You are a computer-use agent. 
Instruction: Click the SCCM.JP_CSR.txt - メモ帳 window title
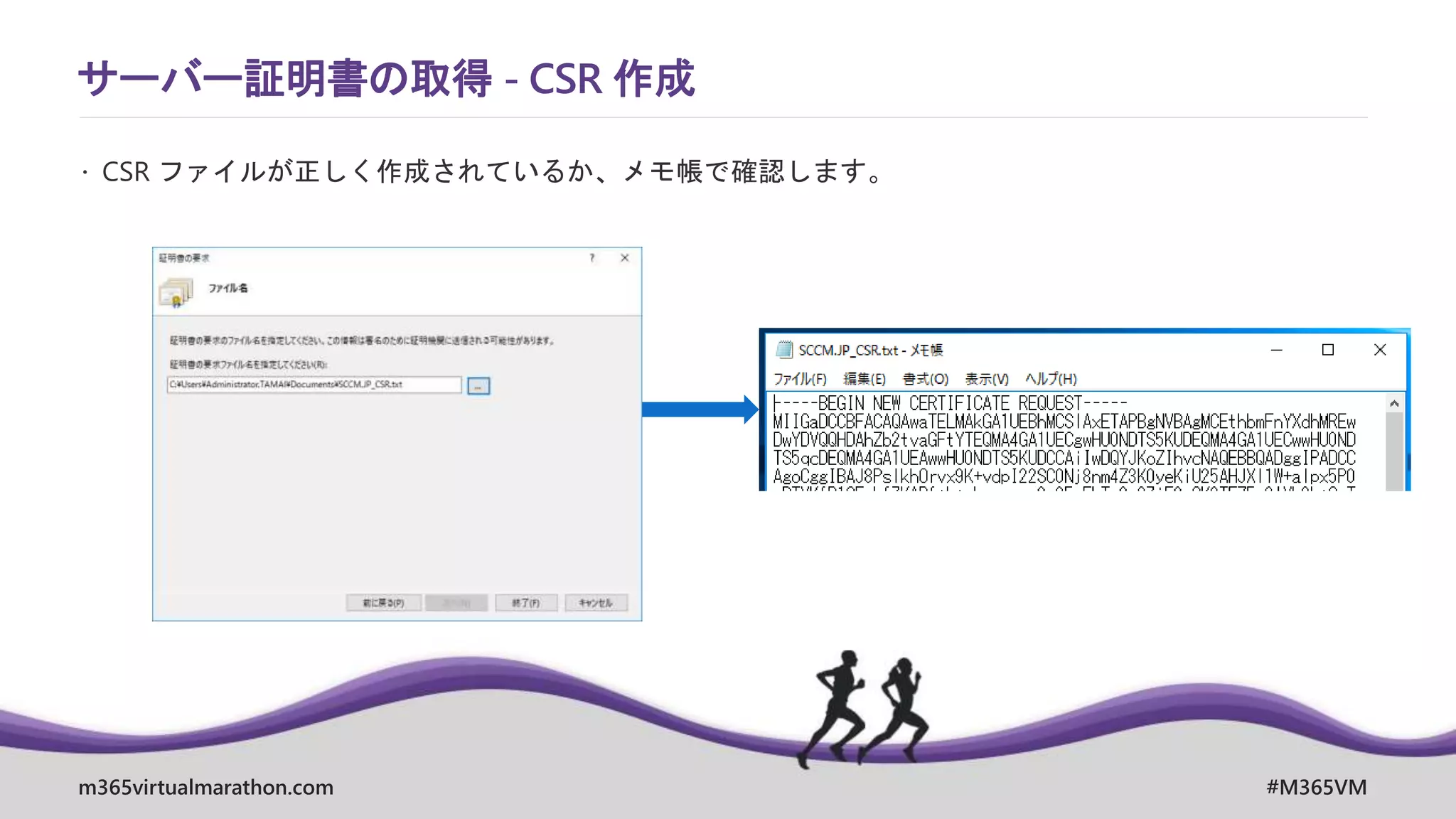coord(870,350)
